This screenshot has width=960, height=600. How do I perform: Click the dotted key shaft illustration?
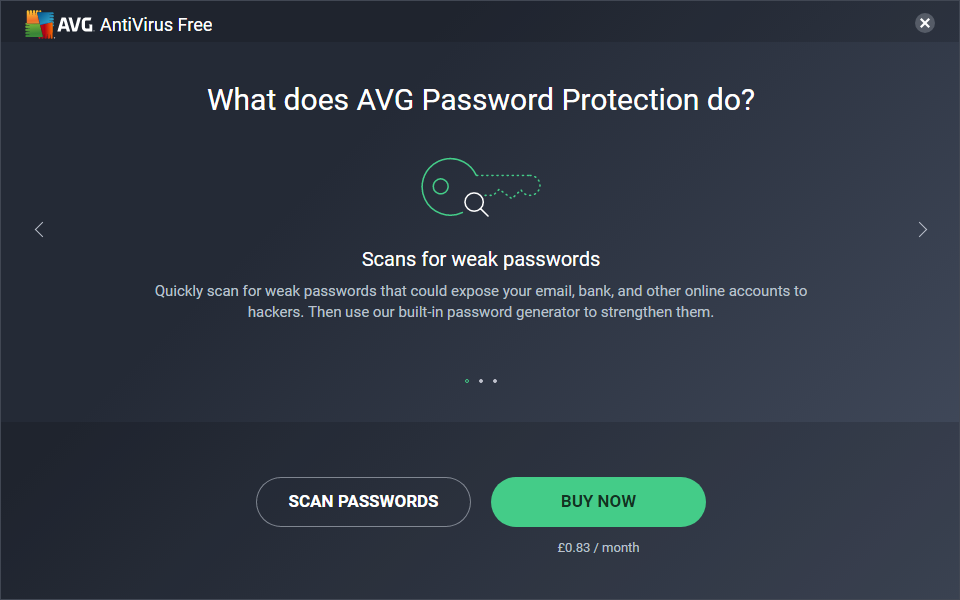pos(510,185)
